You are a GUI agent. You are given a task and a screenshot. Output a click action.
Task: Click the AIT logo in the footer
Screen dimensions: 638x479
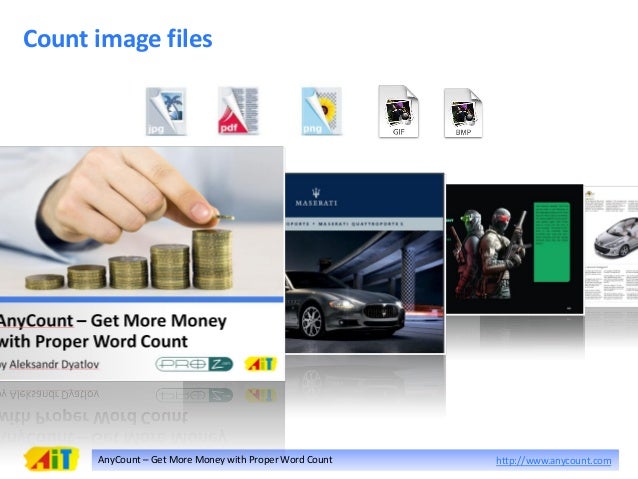tap(51, 459)
